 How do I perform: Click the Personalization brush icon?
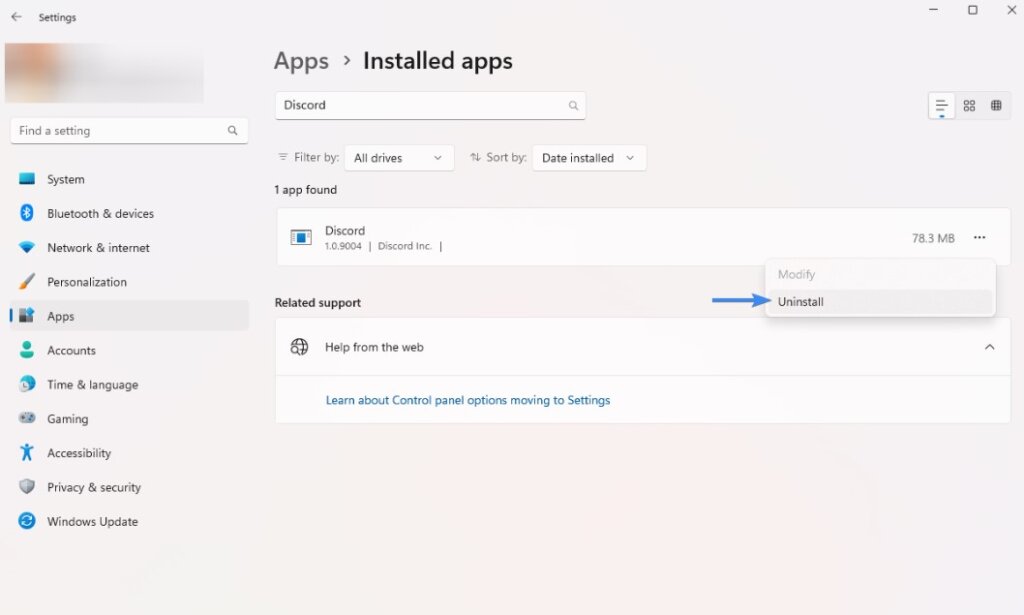click(x=27, y=281)
